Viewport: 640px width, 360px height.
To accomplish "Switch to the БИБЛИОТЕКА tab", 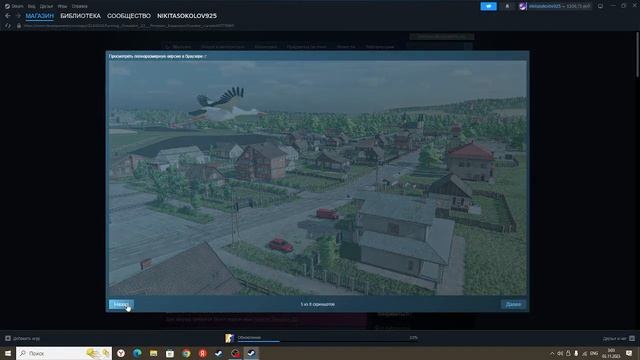I will (80, 16).
